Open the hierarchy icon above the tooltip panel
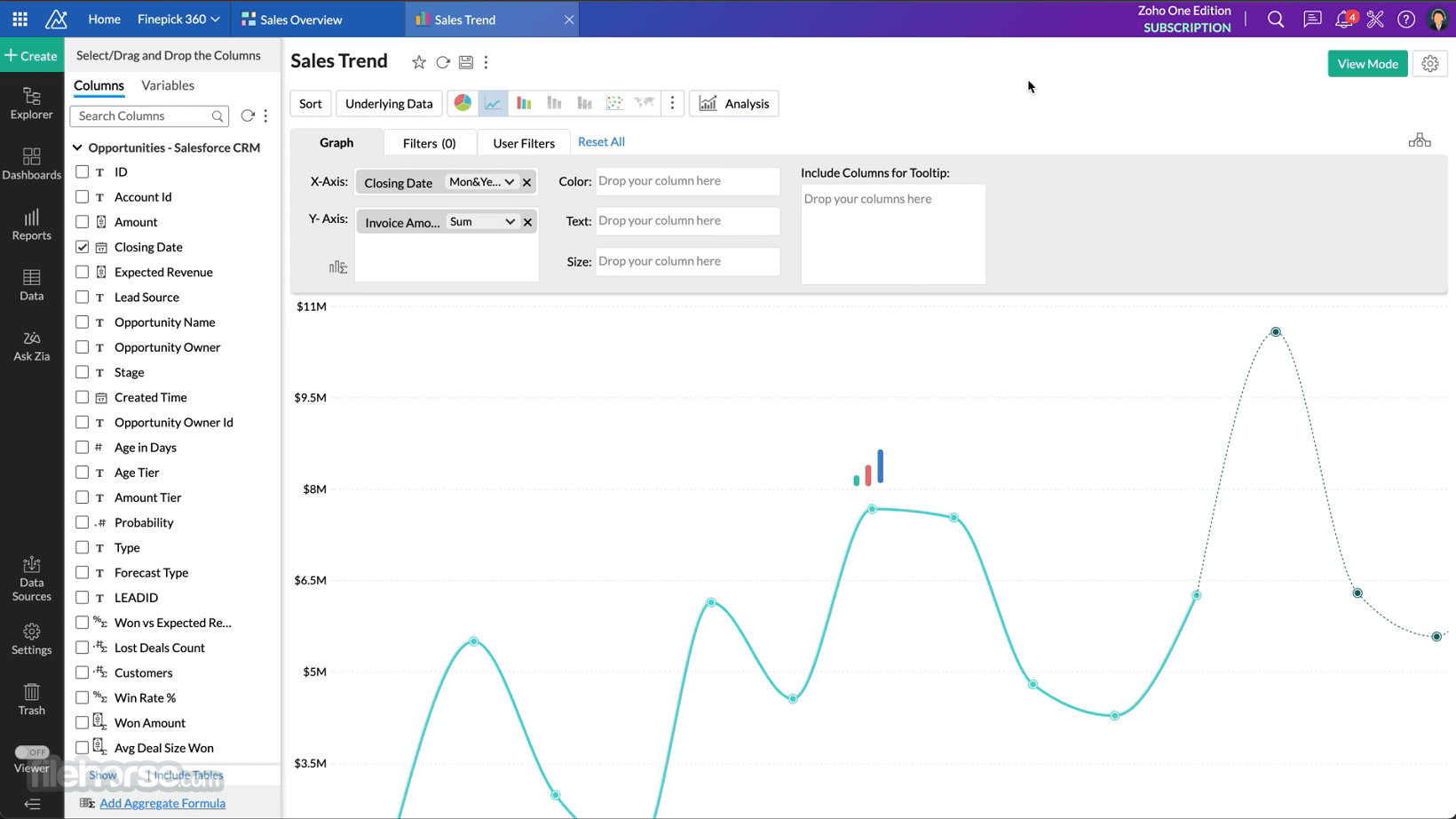The image size is (1456, 819). [1420, 140]
